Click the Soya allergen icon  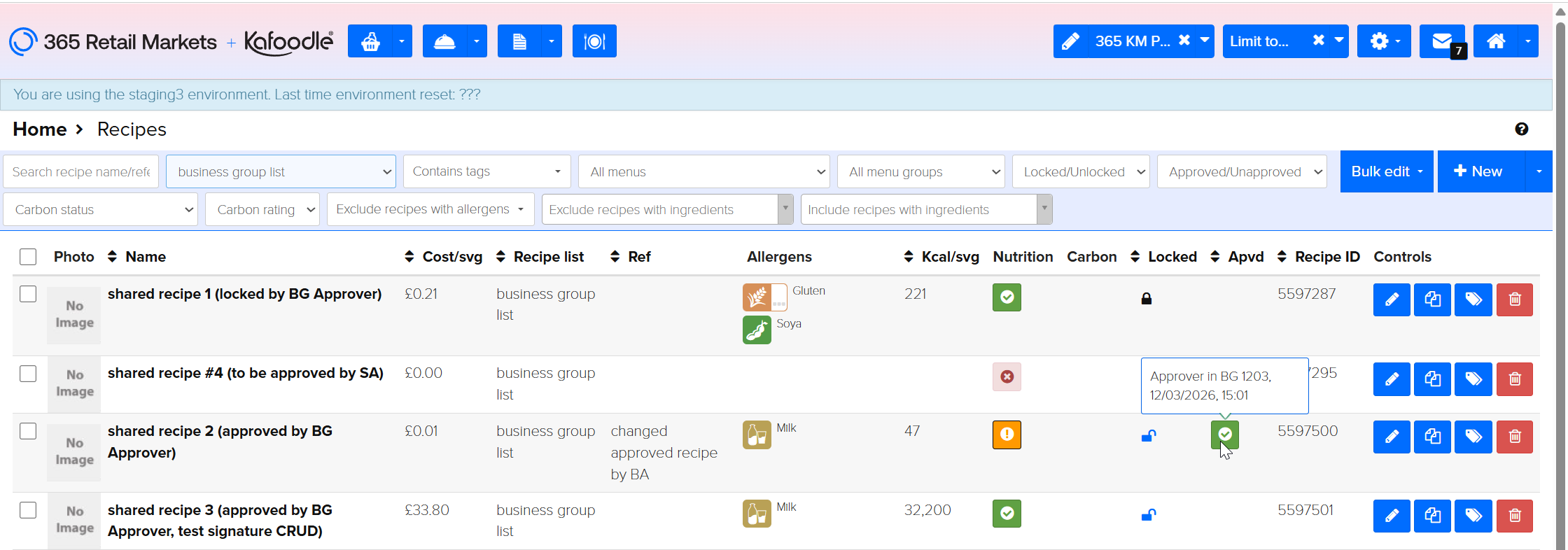point(757,330)
